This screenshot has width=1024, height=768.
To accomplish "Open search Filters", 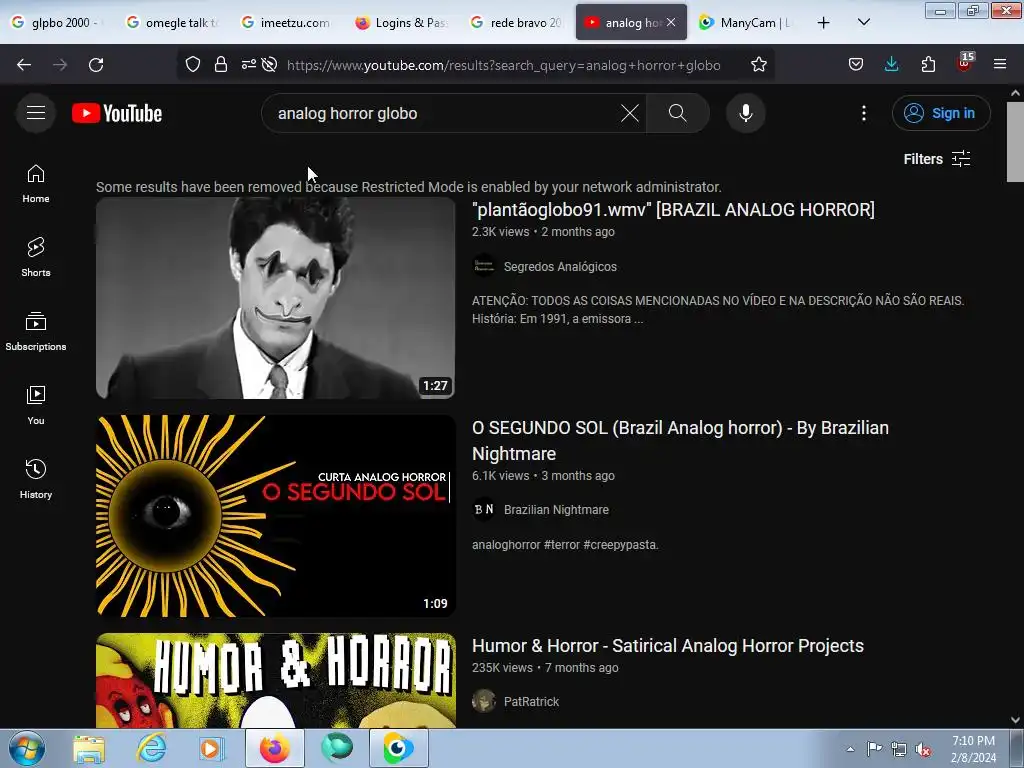I will pyautogui.click(x=936, y=159).
